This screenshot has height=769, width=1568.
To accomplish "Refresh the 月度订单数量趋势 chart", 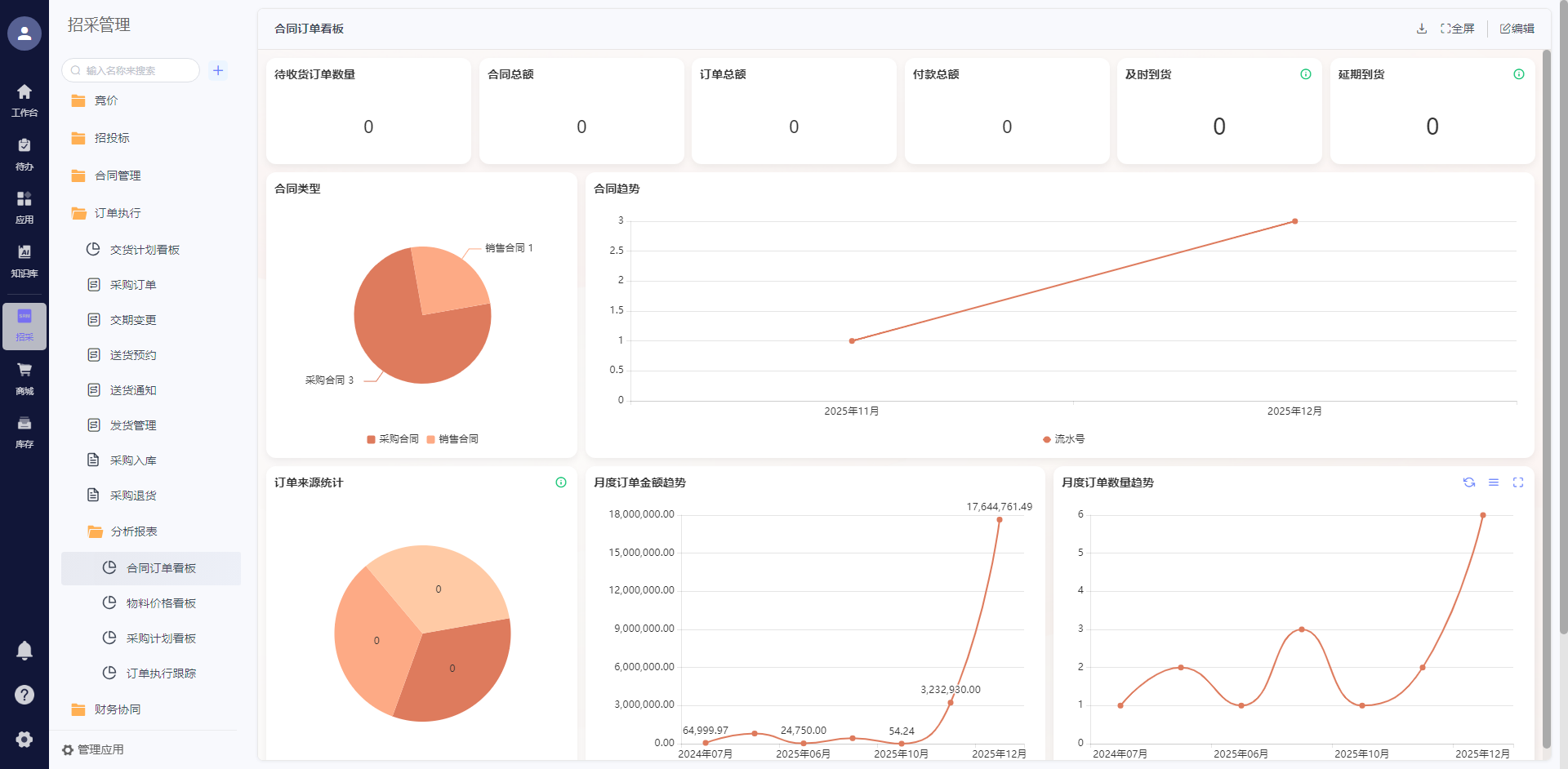I will pyautogui.click(x=1469, y=482).
